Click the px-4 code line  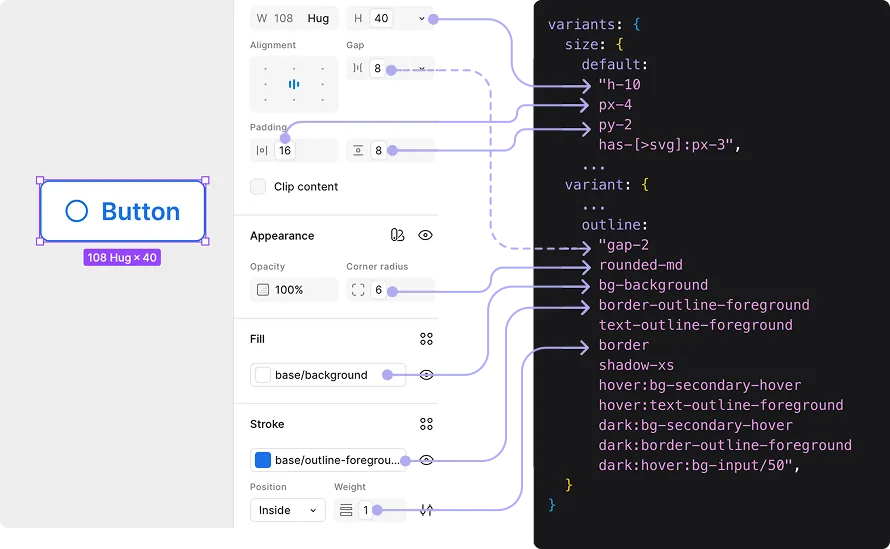pos(615,104)
